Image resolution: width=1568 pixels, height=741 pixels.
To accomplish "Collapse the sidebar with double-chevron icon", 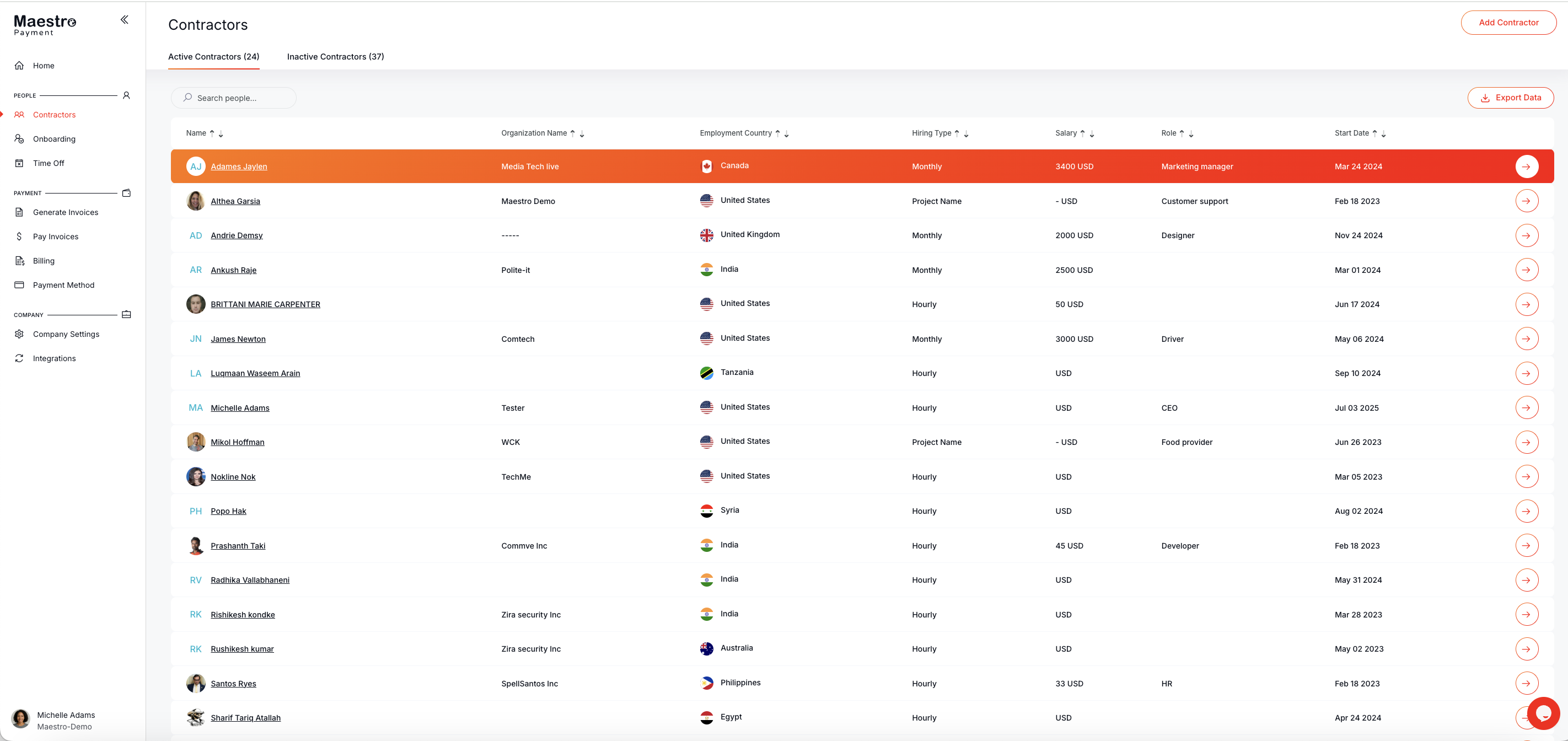I will point(124,19).
